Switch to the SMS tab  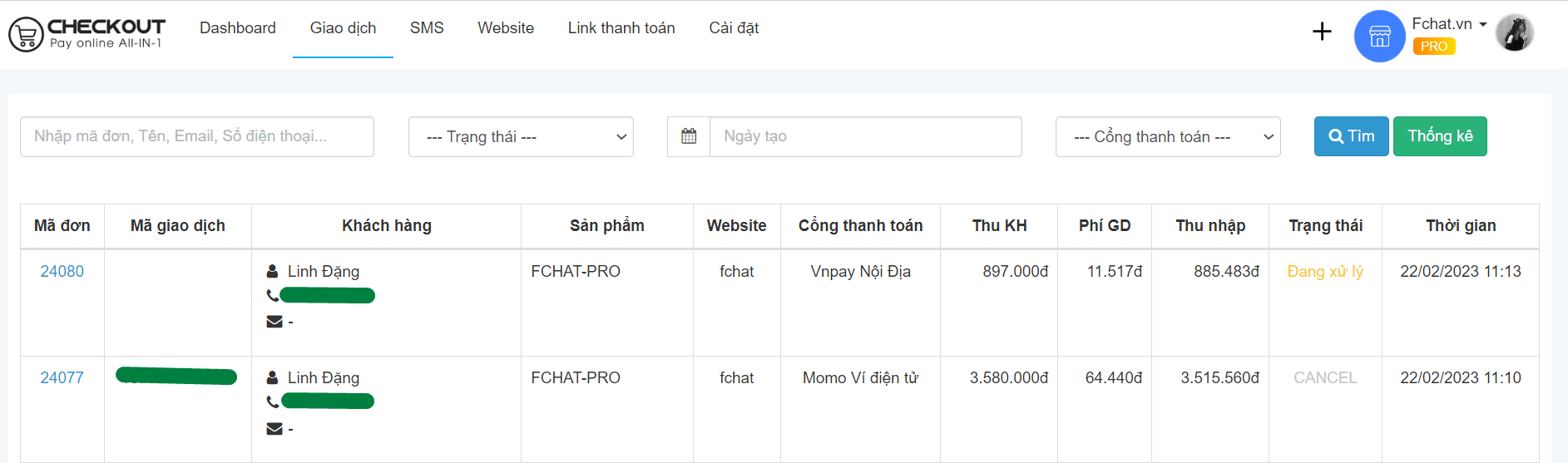coord(427,28)
